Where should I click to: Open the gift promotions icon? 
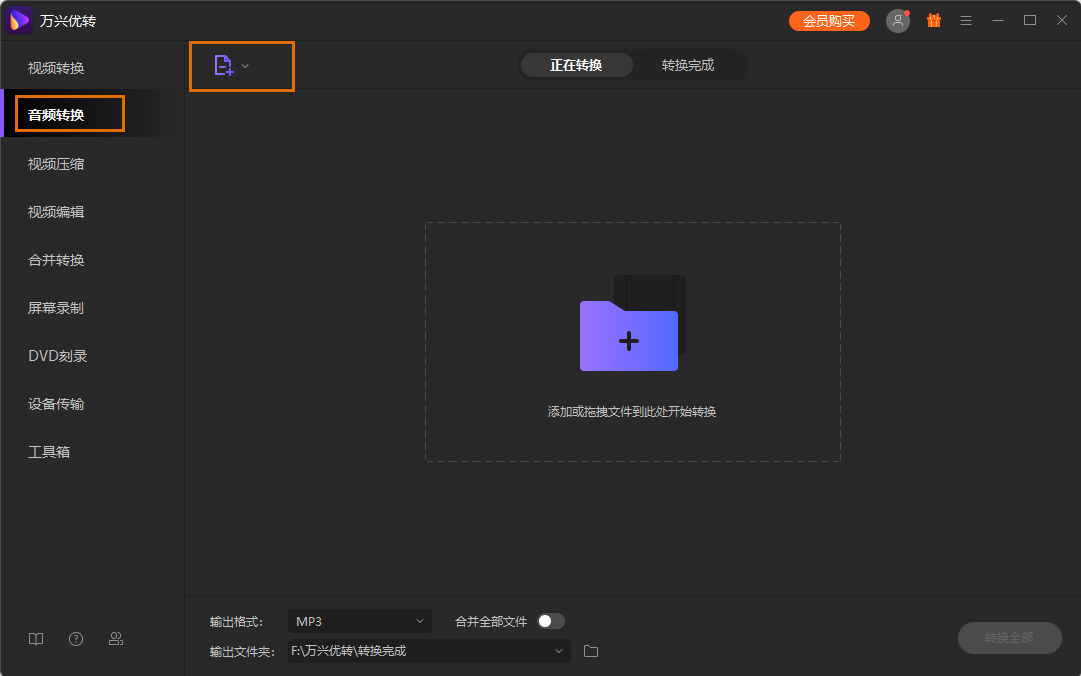(933, 20)
